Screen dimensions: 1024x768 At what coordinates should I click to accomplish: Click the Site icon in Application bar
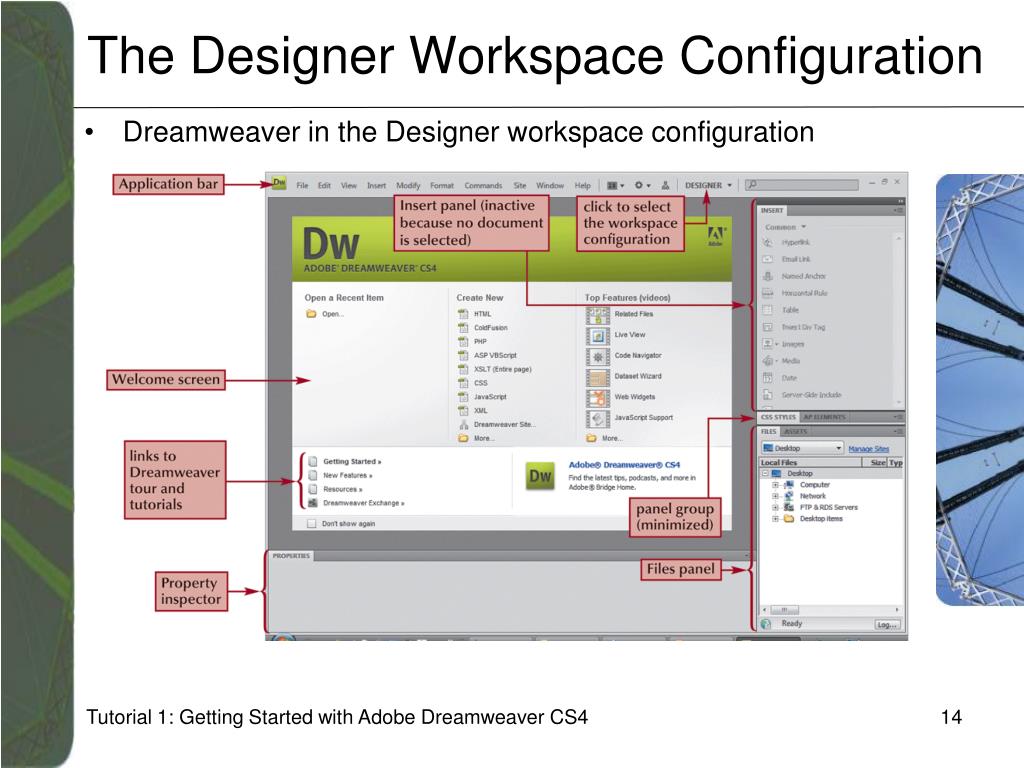coord(665,185)
